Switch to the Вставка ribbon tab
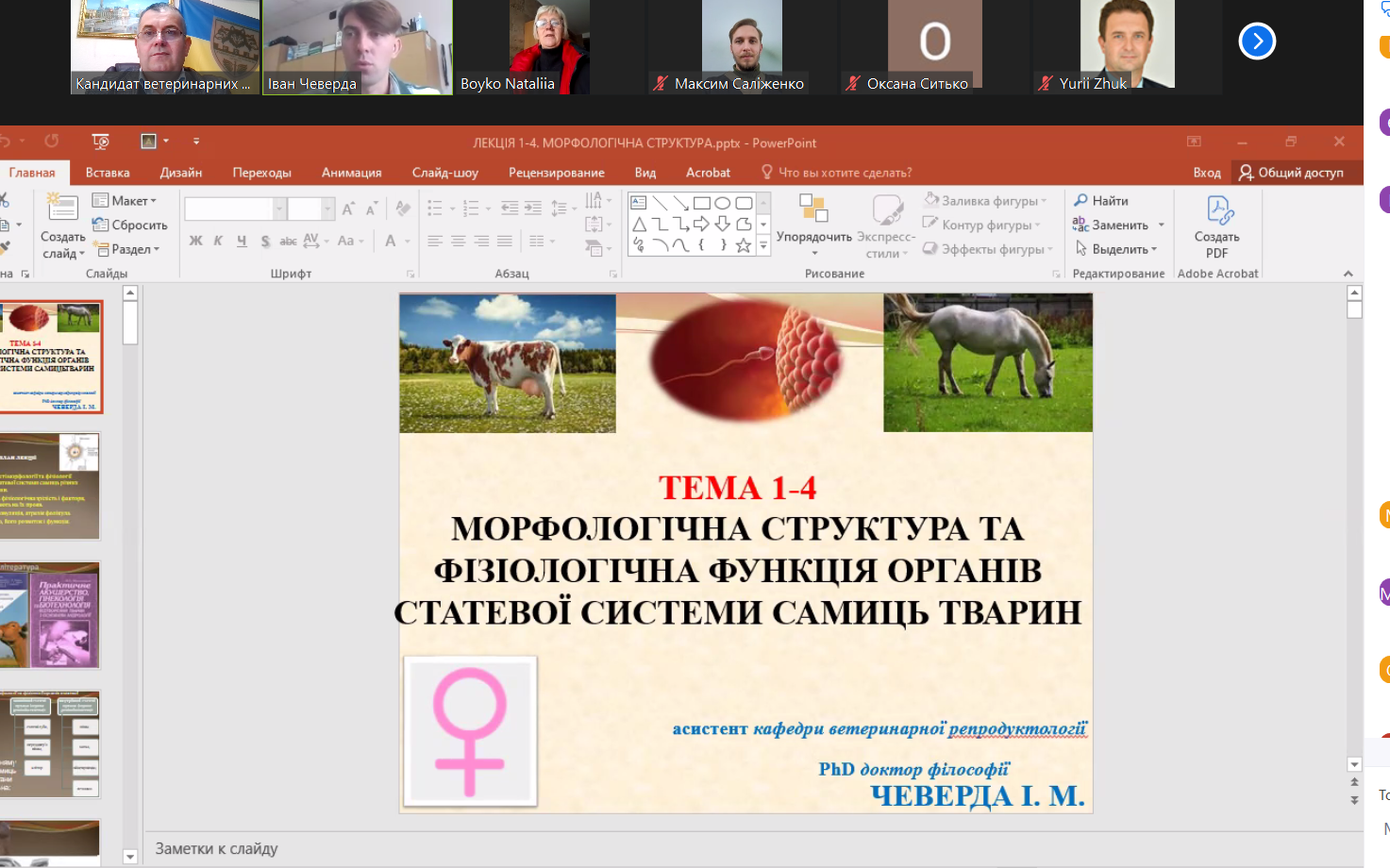 [x=108, y=173]
